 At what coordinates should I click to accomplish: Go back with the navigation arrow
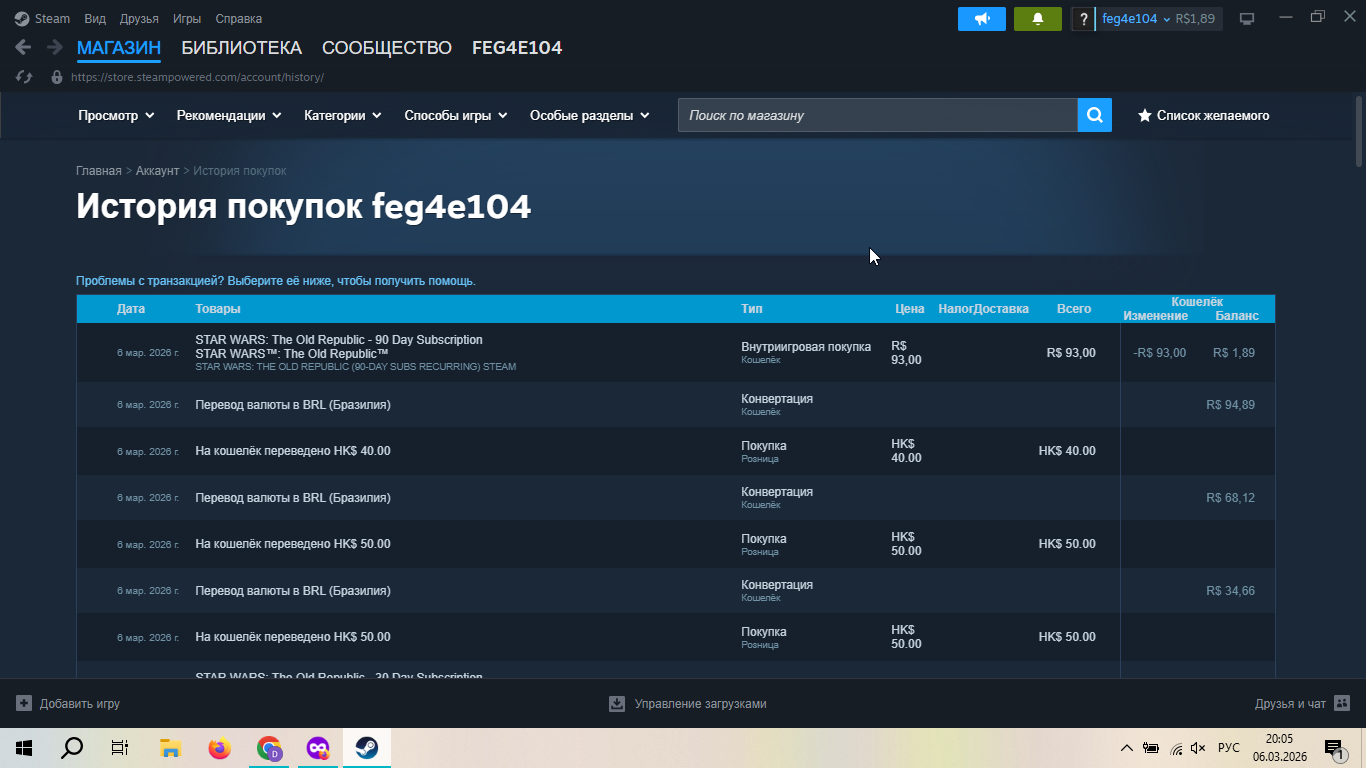coord(23,47)
